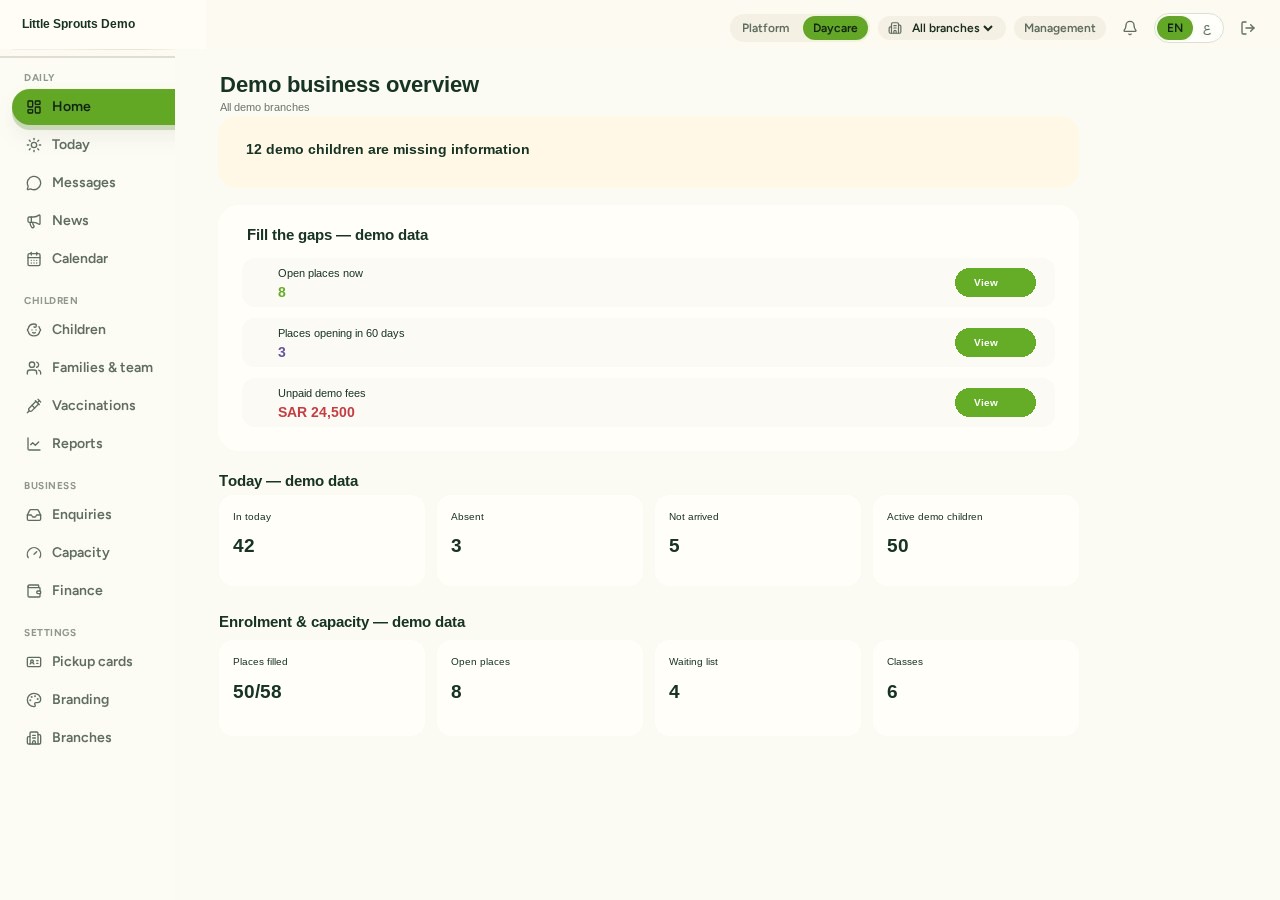Click the Absent count card

pyautogui.click(x=540, y=540)
